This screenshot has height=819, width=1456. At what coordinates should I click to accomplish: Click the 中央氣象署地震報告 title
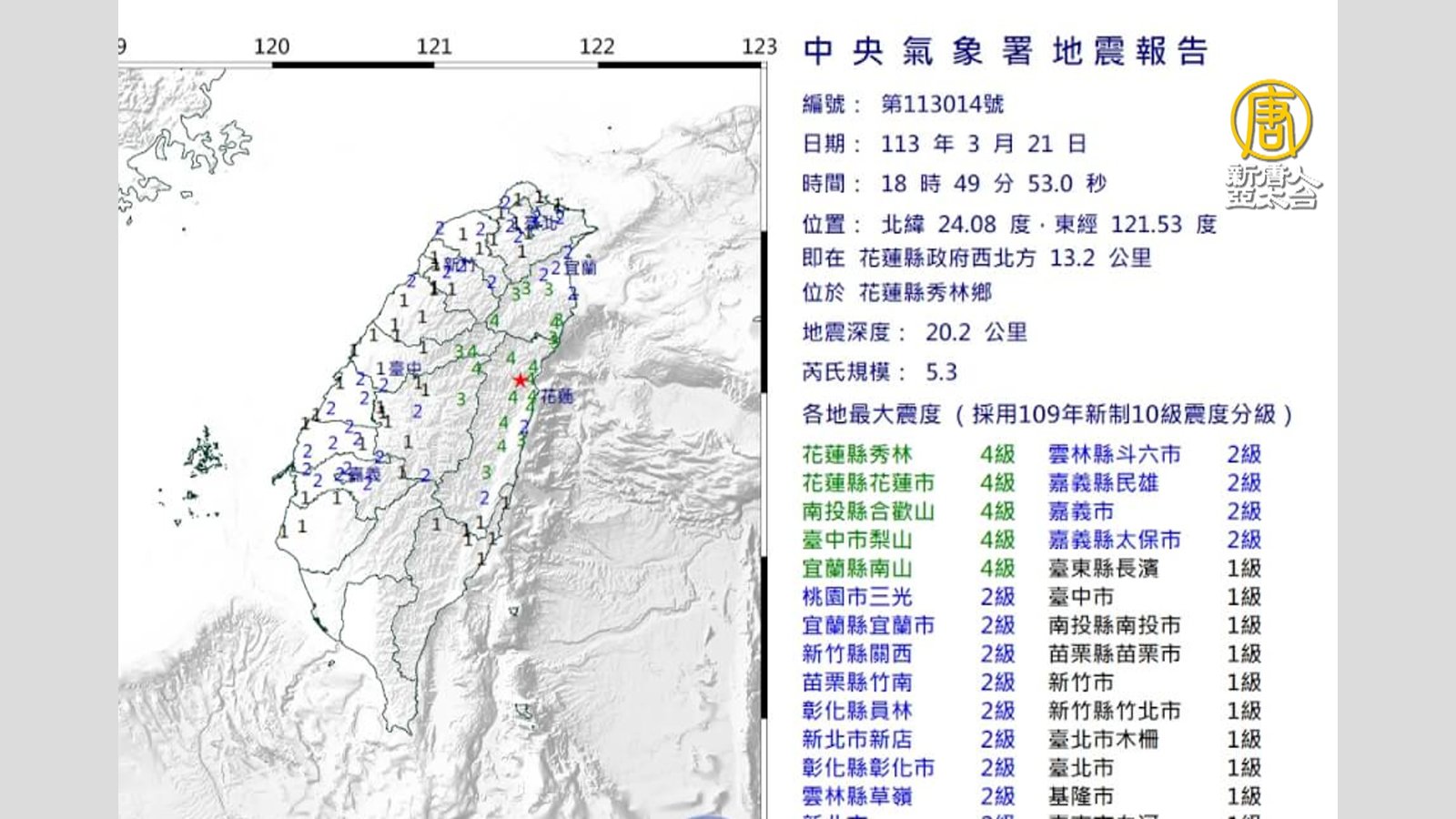coord(1006,51)
